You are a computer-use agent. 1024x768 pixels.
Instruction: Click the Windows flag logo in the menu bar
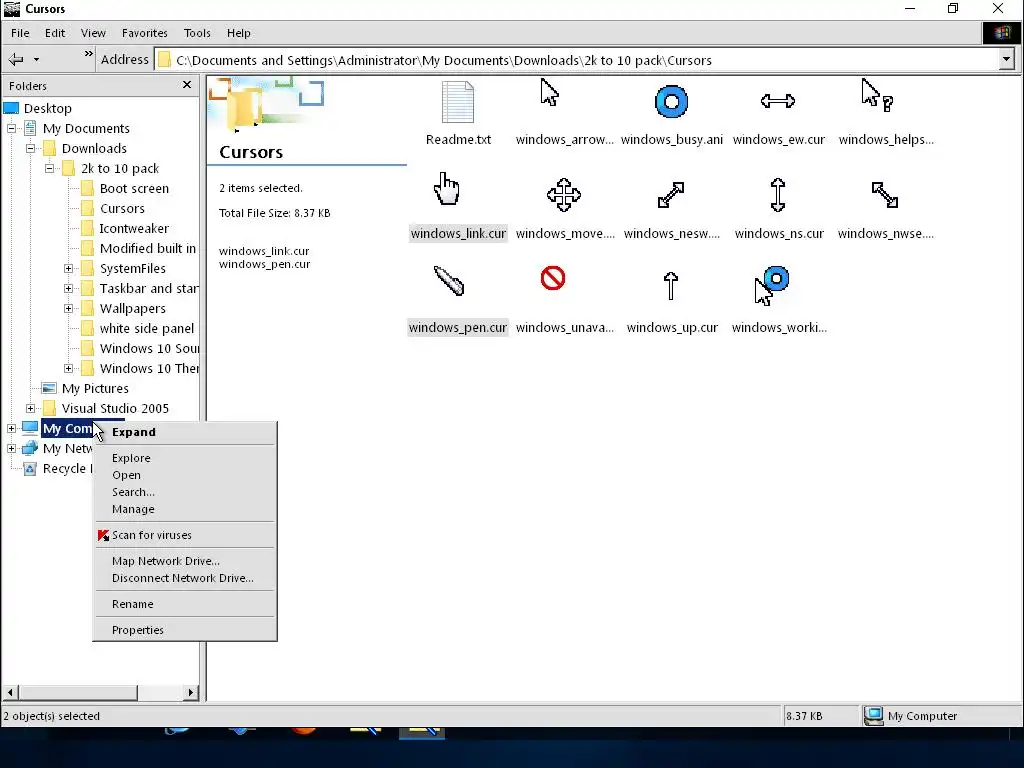(1002, 33)
